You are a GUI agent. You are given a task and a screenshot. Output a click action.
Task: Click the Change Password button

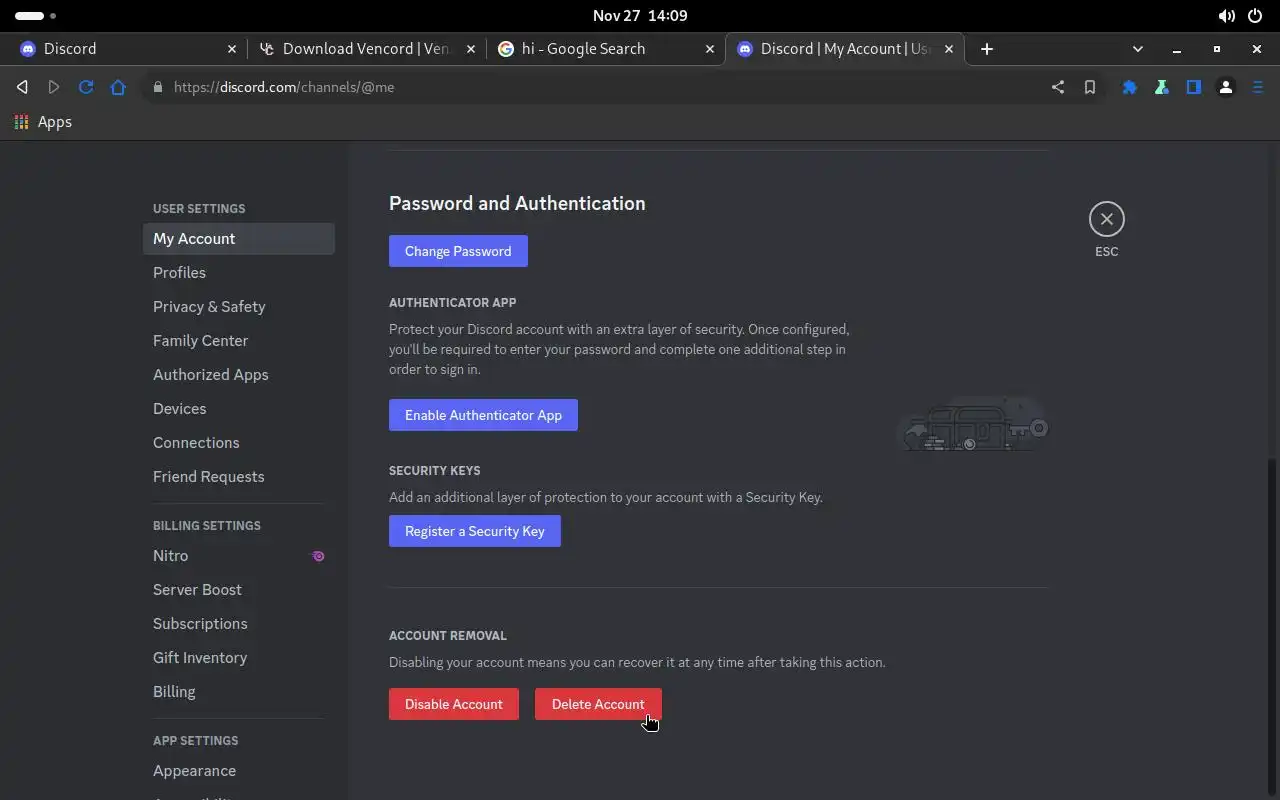tap(458, 251)
